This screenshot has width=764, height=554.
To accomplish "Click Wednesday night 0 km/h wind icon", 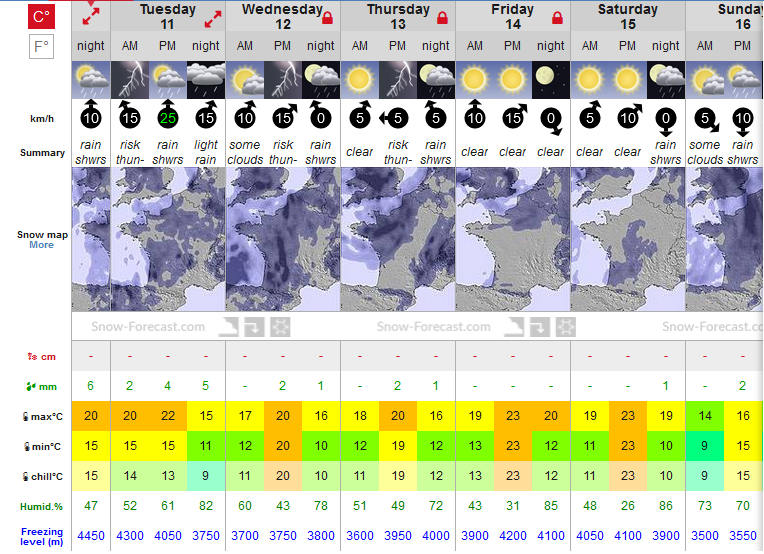I will 320,115.
